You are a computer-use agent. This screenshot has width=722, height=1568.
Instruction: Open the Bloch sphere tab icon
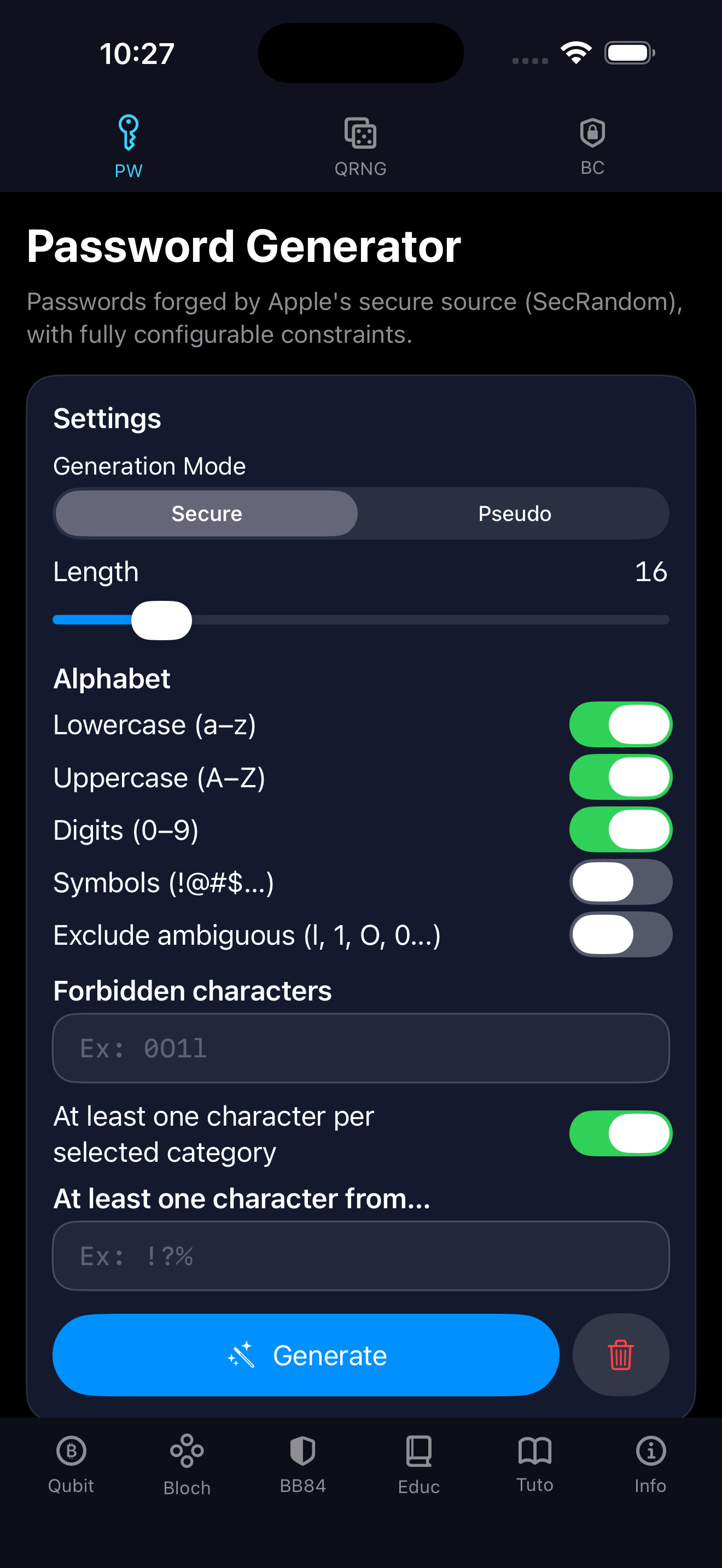pos(187,1451)
